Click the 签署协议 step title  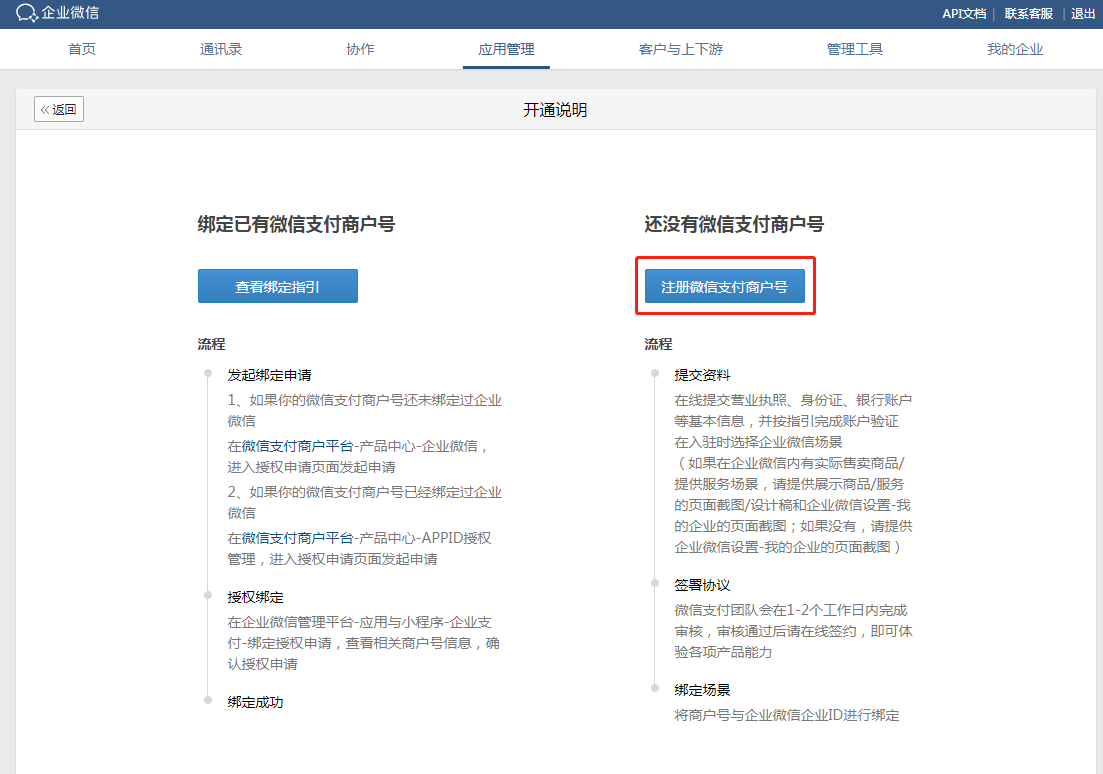(x=702, y=585)
